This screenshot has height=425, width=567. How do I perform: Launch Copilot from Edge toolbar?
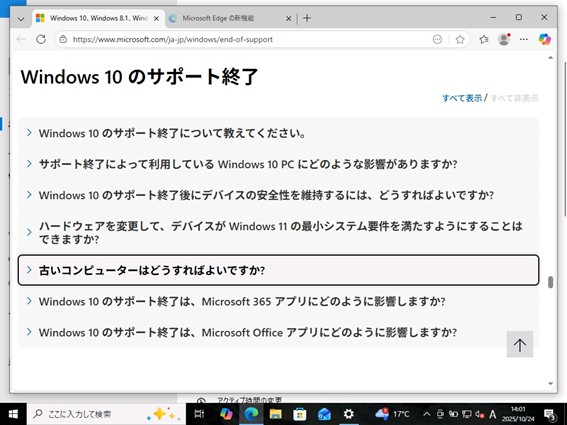pos(544,39)
